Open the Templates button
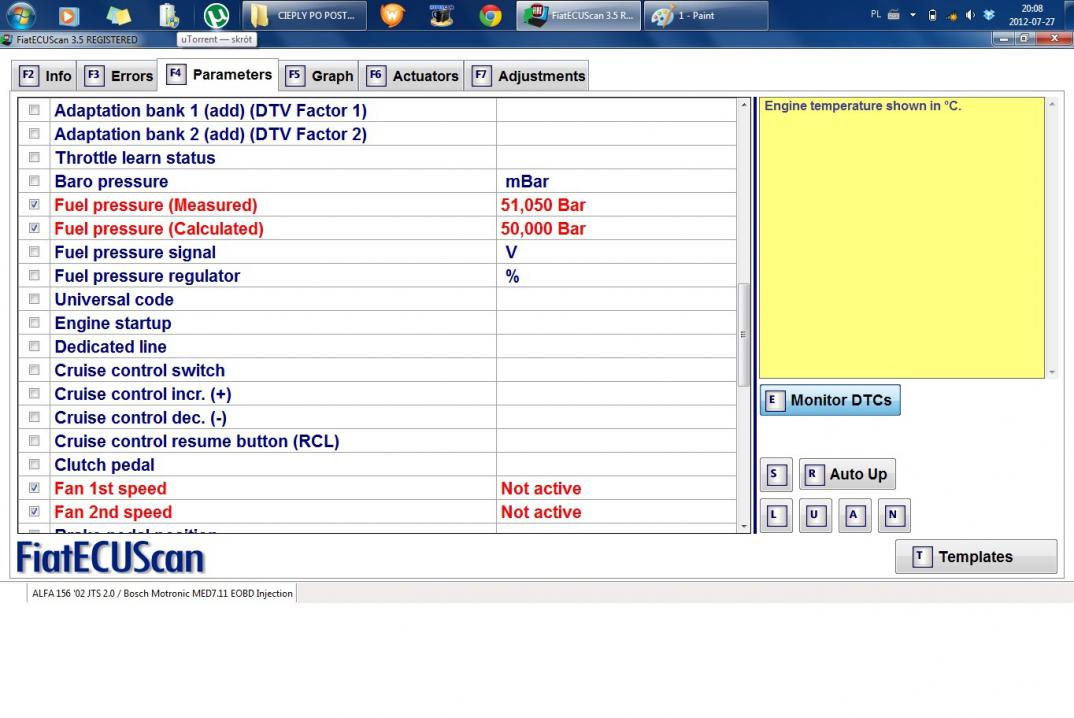This screenshot has height=718, width=1074. click(x=976, y=556)
